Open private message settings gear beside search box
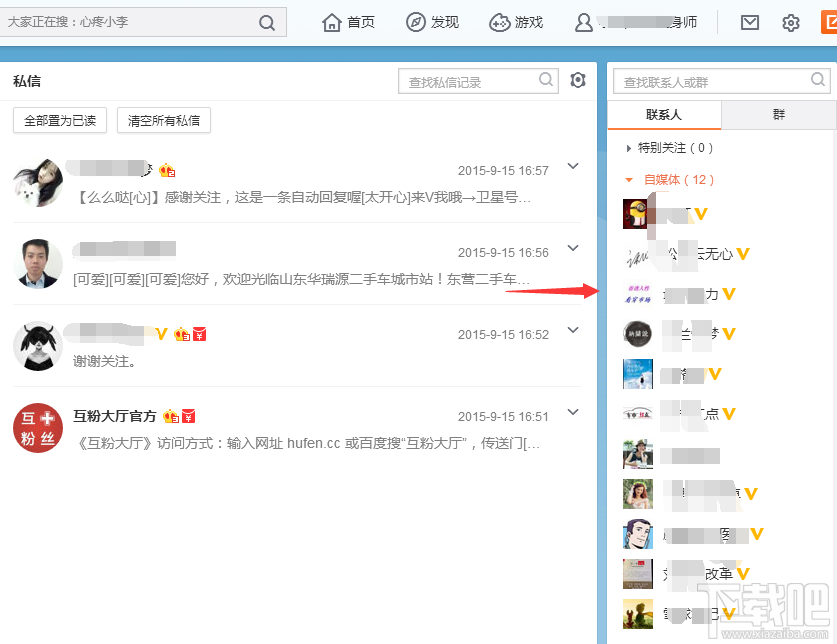 (578, 81)
